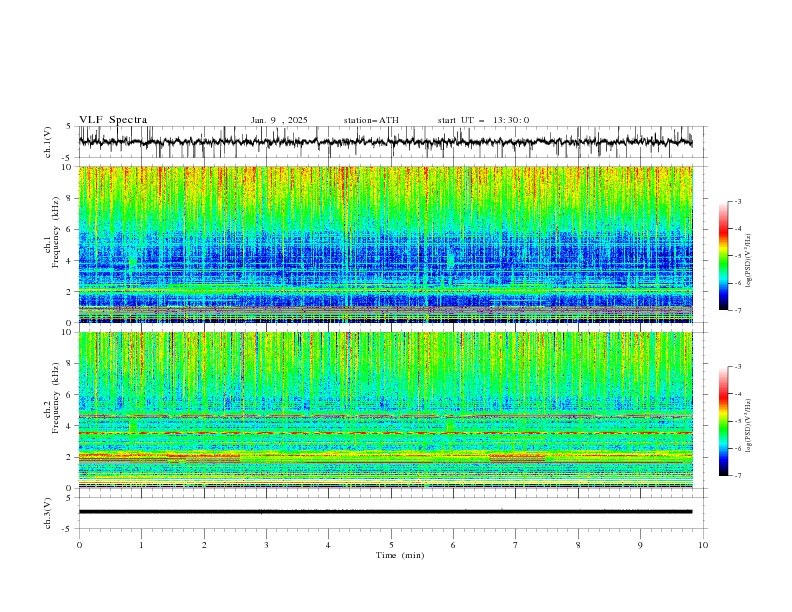The width and height of the screenshot is (792, 612).
Task: Click the "2" kHz tick on ch.1 spectrogram axis
Action: point(69,292)
